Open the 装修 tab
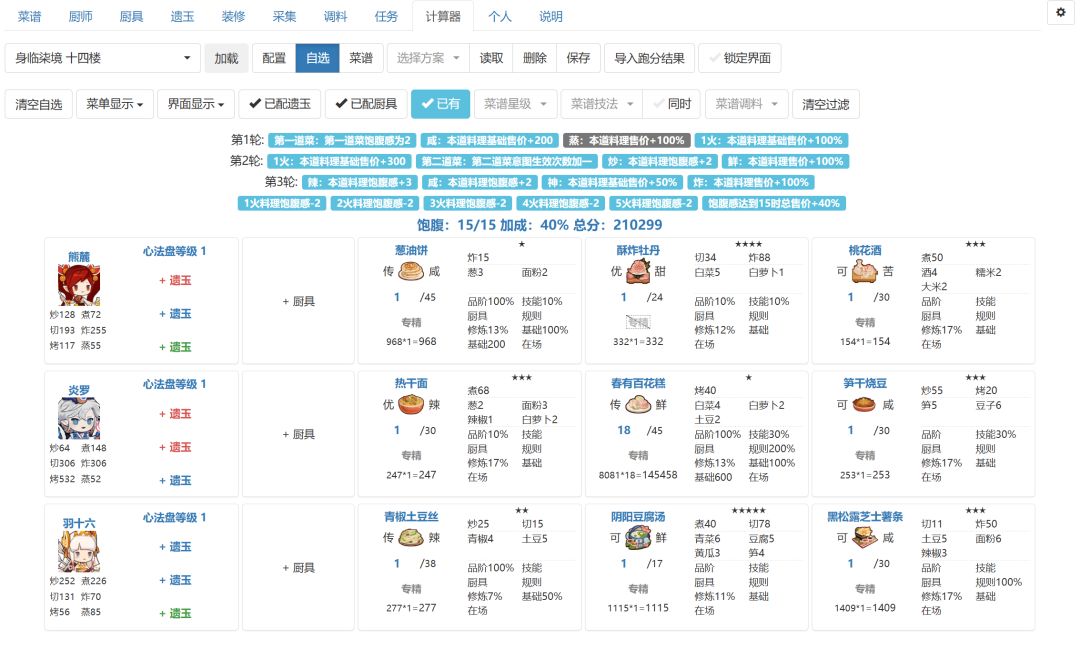 coord(233,17)
